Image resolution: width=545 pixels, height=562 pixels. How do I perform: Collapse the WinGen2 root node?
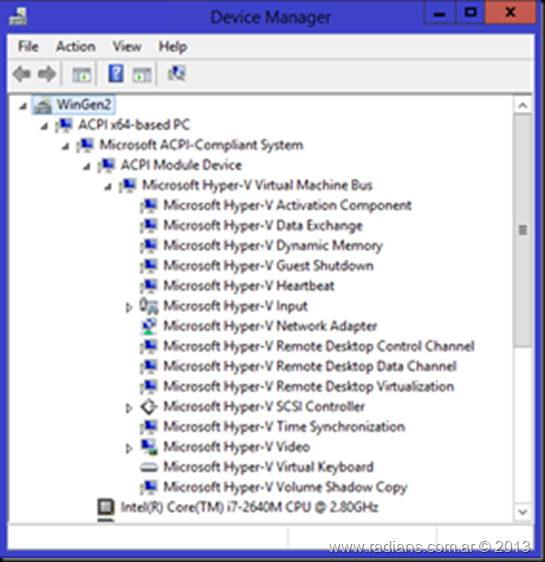(23, 106)
